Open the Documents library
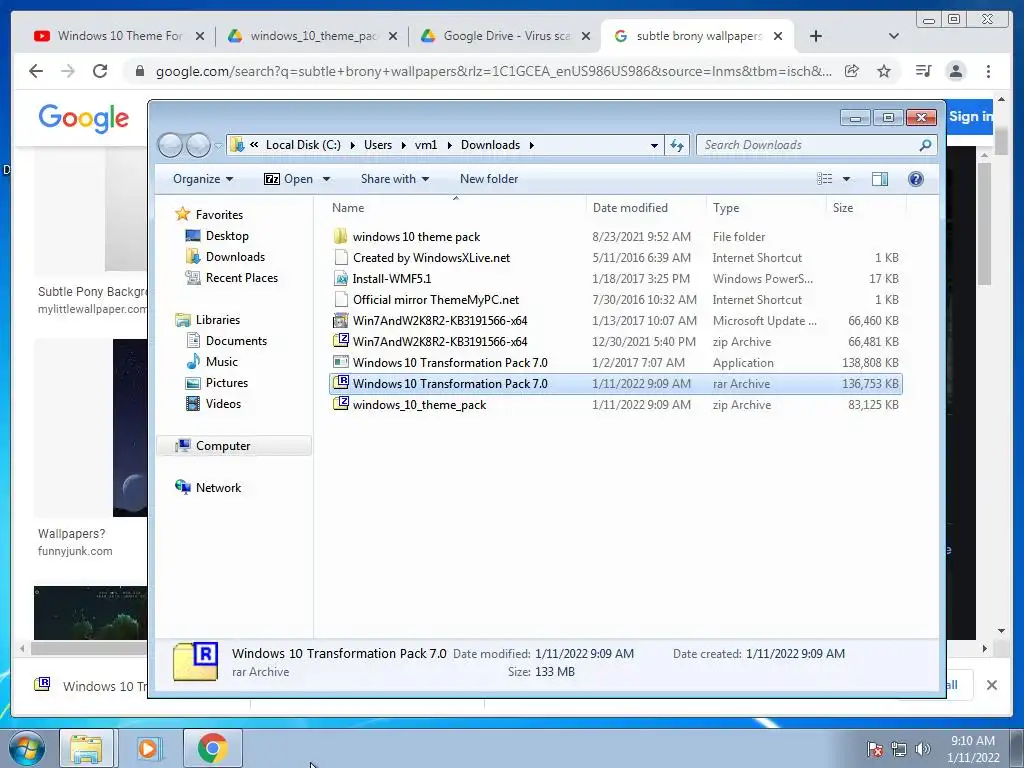The image size is (1024, 768). tap(236, 341)
